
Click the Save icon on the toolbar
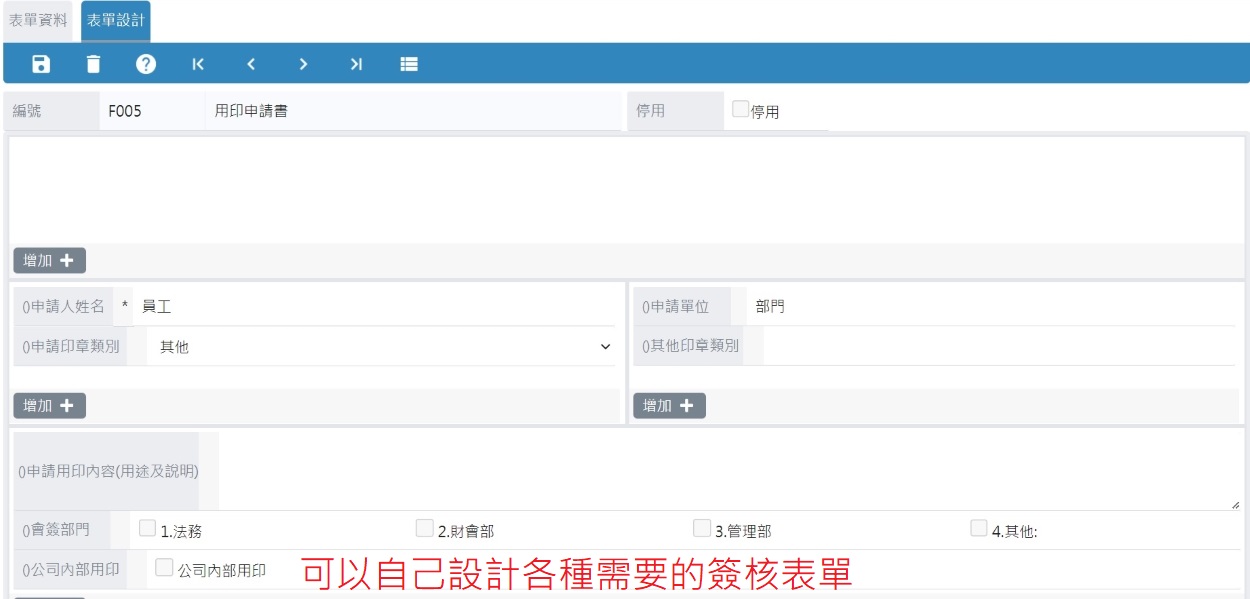(40, 62)
